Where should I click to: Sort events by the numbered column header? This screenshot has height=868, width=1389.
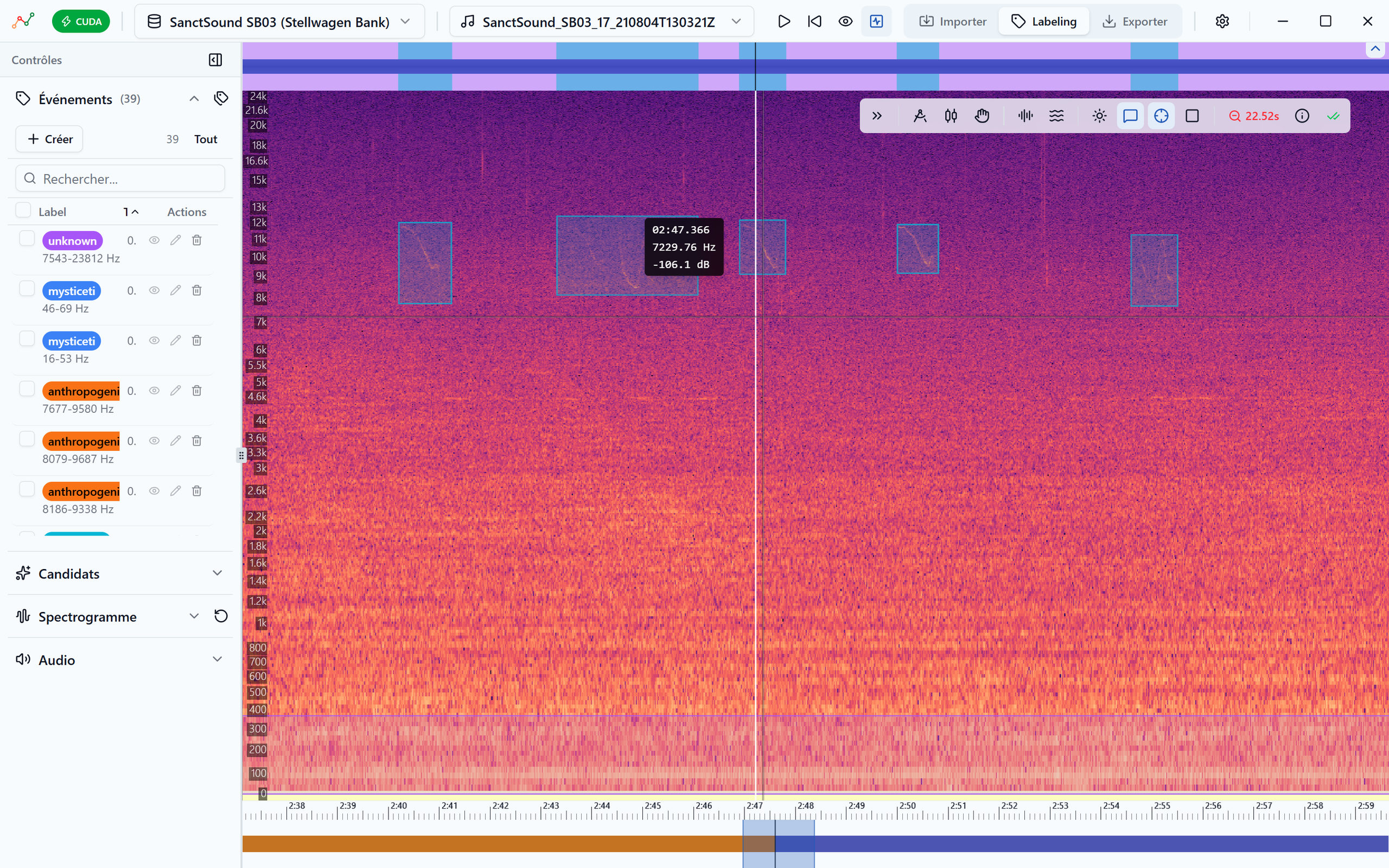pyautogui.click(x=131, y=212)
